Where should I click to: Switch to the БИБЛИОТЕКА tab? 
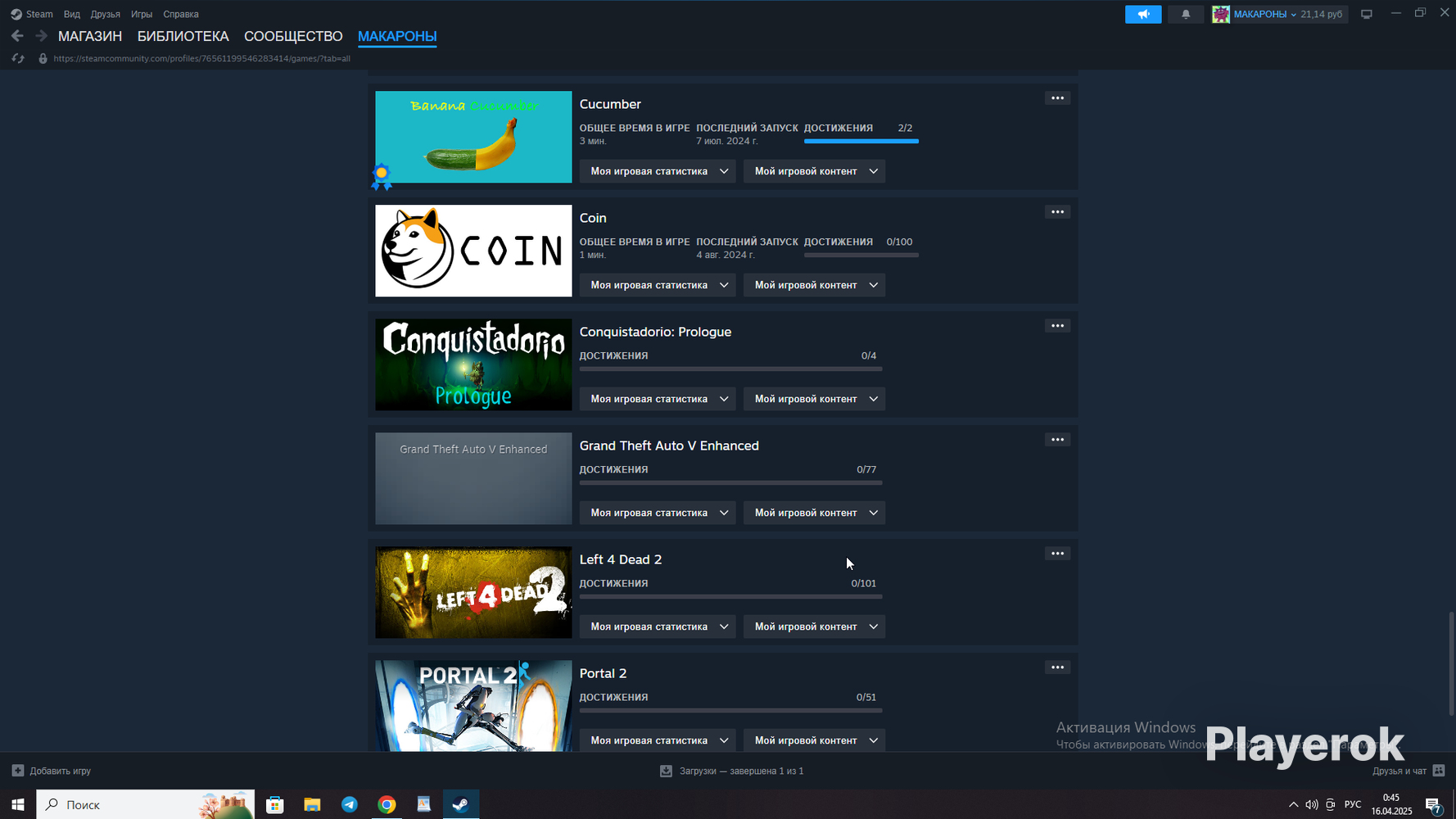183,36
